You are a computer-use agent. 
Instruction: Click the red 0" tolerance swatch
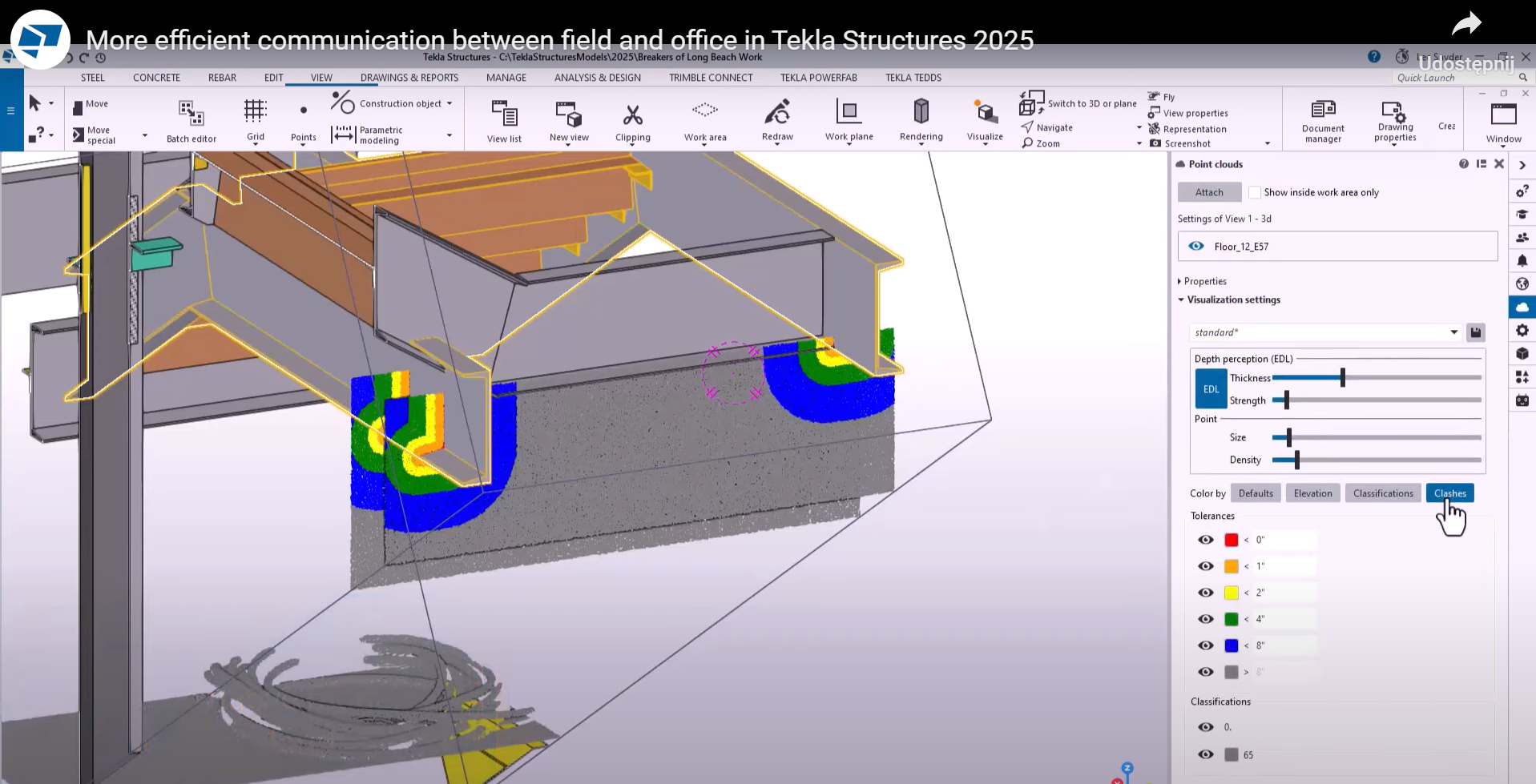[1232, 540]
